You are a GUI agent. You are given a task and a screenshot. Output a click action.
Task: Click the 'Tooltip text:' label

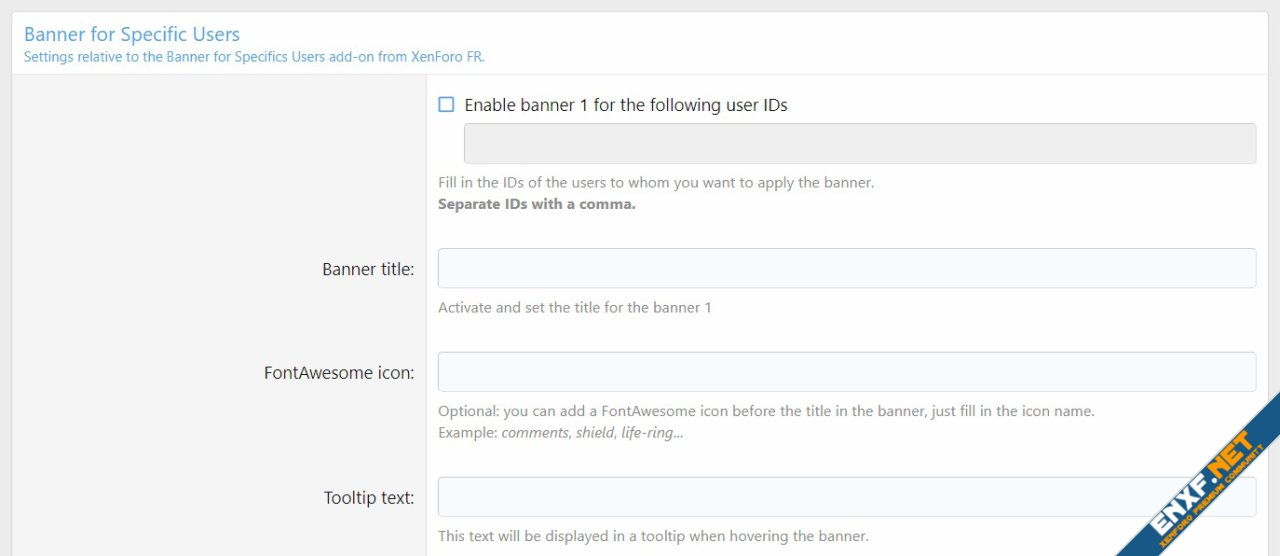pos(368,497)
